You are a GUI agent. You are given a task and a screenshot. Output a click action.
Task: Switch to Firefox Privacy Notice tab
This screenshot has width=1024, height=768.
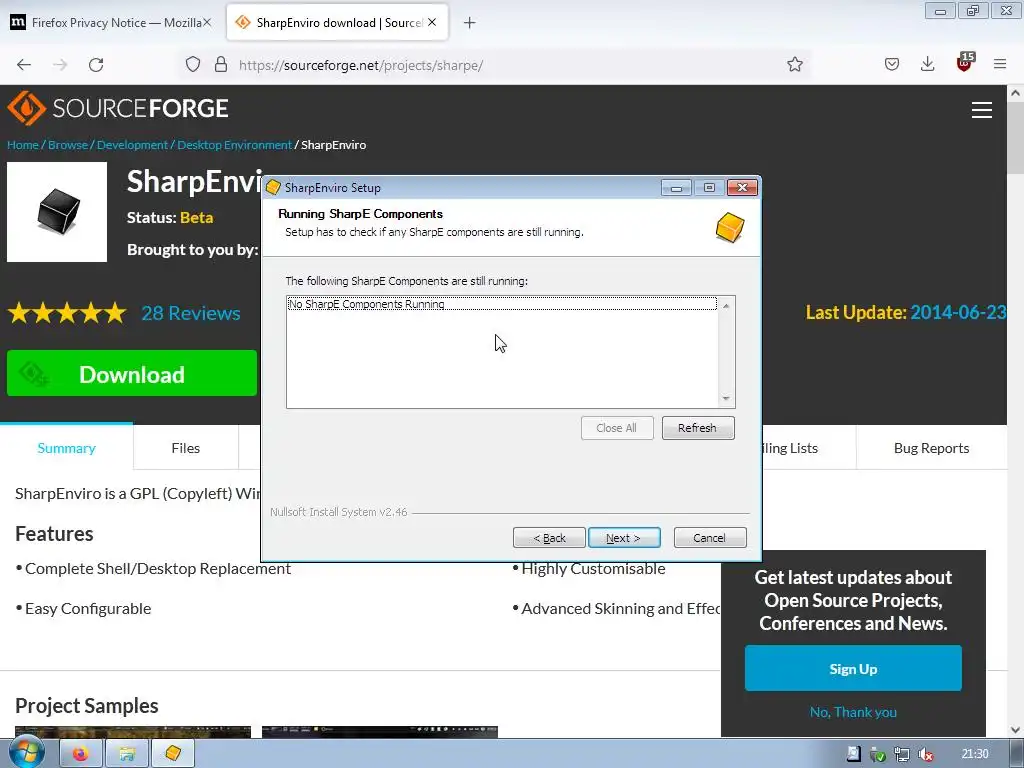tap(111, 22)
